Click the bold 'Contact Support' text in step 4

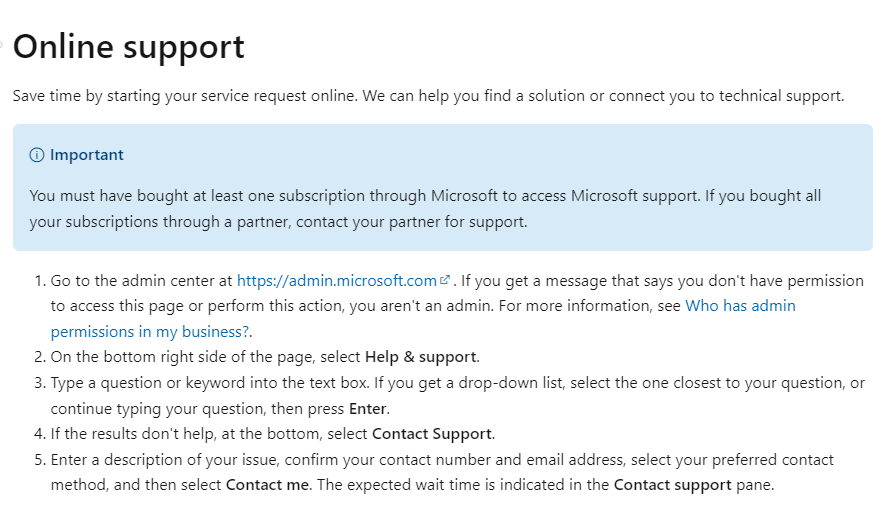point(432,434)
